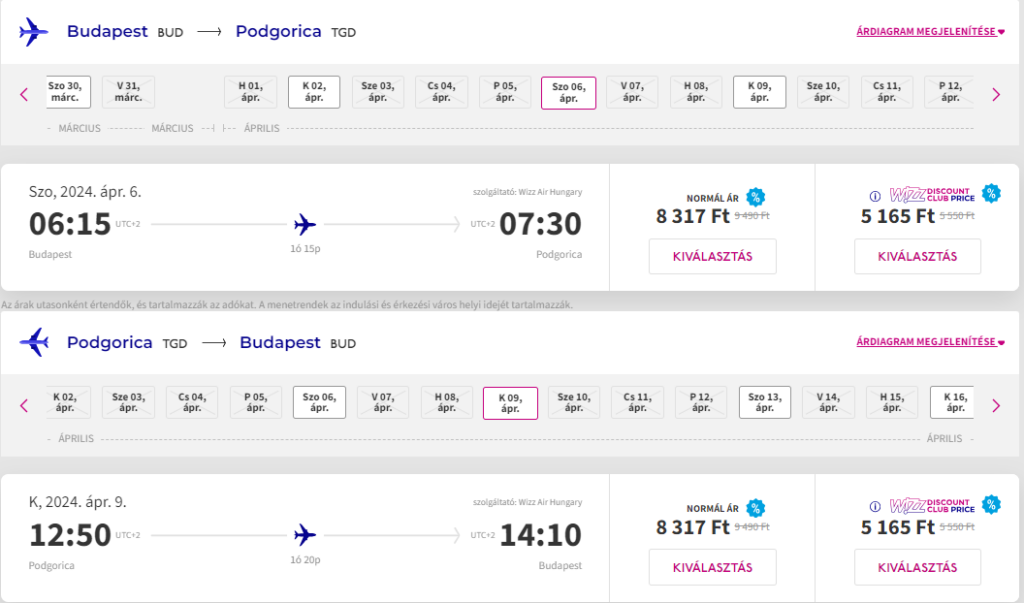Click the percent badge next to outbound Normál ár
This screenshot has height=603, width=1024.
pyautogui.click(x=756, y=197)
